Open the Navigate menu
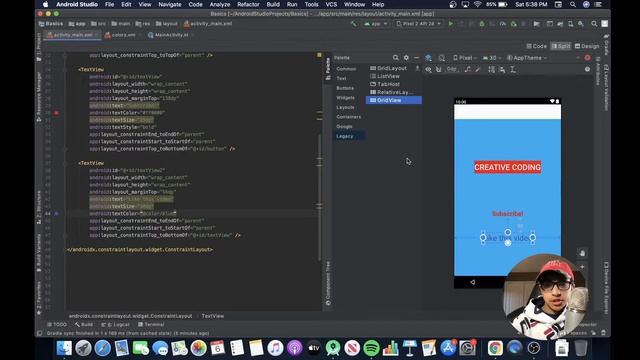Image resolution: width=640 pixels, height=360 pixels. click(170, 4)
